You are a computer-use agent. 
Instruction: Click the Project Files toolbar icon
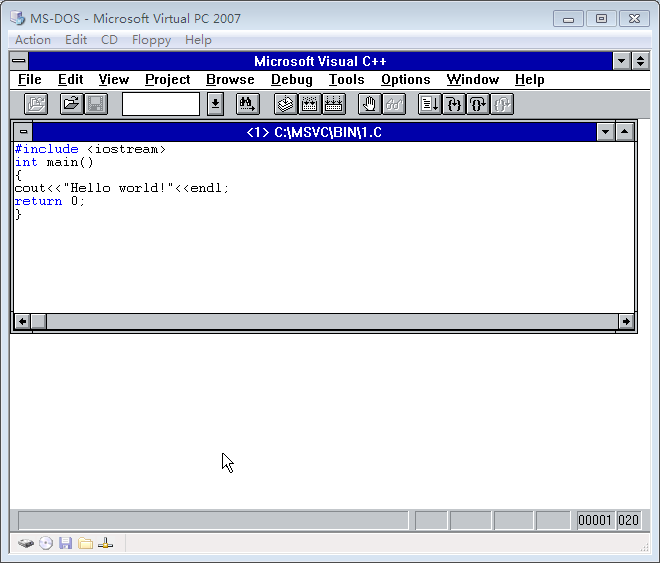(x=36, y=104)
